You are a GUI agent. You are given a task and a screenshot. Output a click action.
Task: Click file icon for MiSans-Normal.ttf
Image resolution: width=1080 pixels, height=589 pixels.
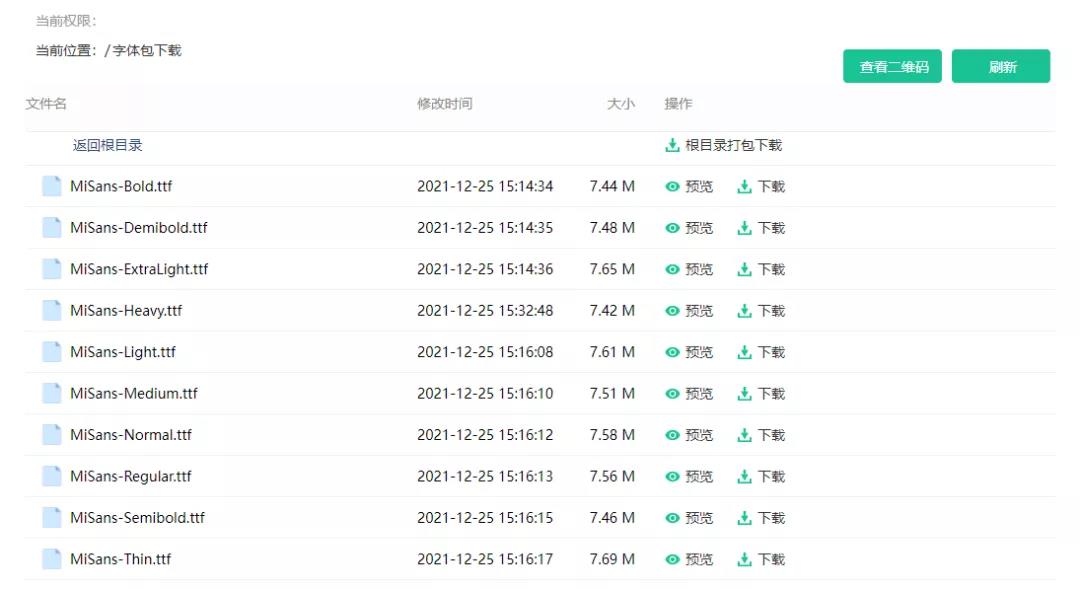click(52, 434)
